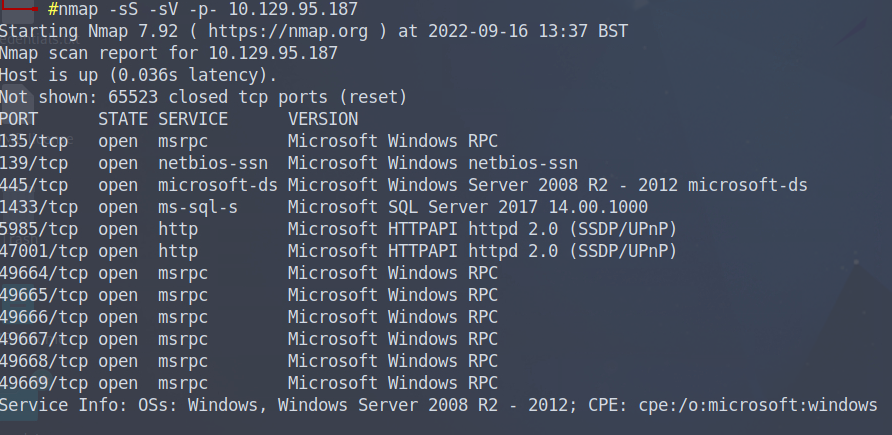Click the 135/tcp port entry
Viewport: 892px width, 435px height.
click(x=34, y=141)
